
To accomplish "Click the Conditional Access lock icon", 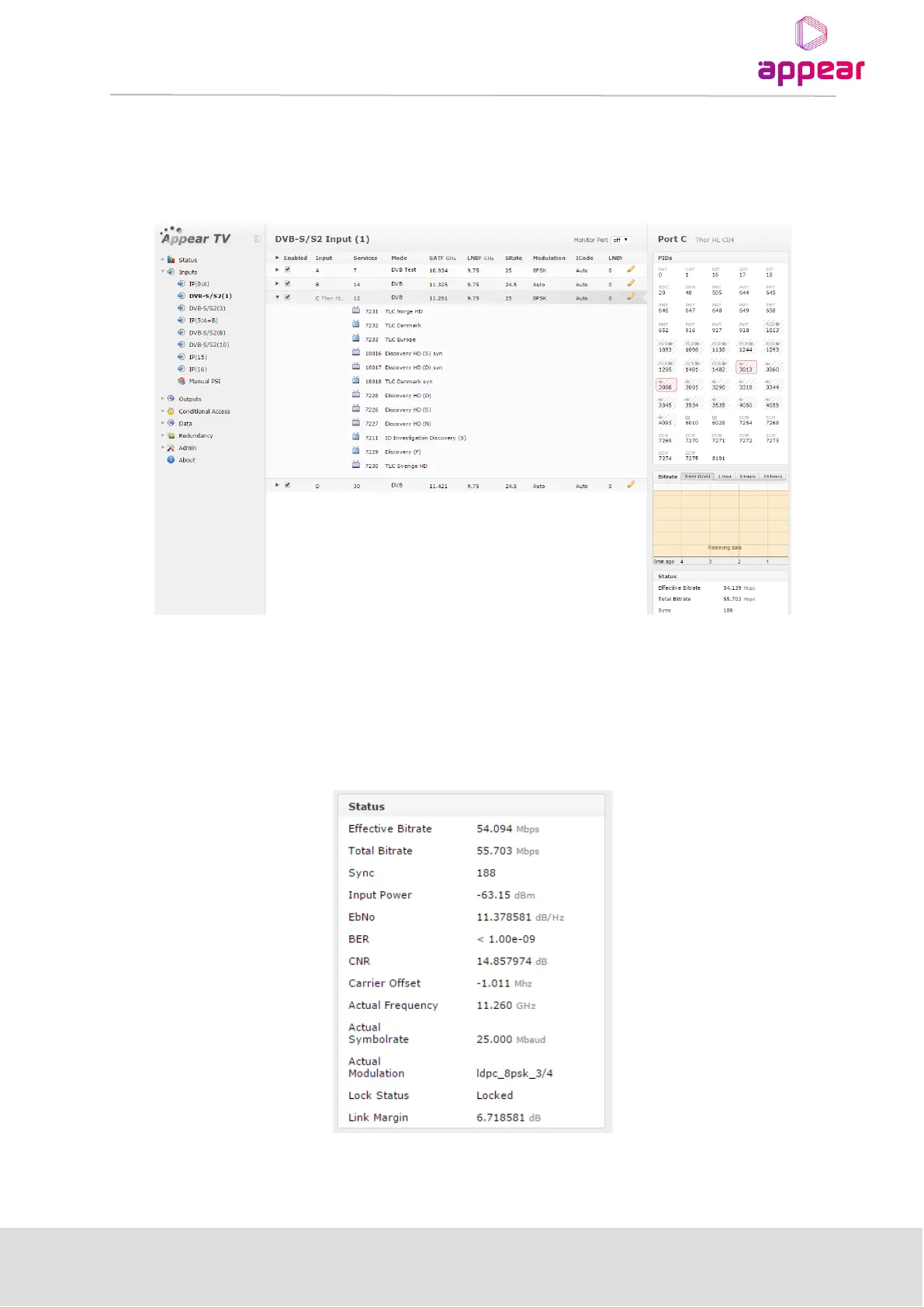I will click(171, 411).
